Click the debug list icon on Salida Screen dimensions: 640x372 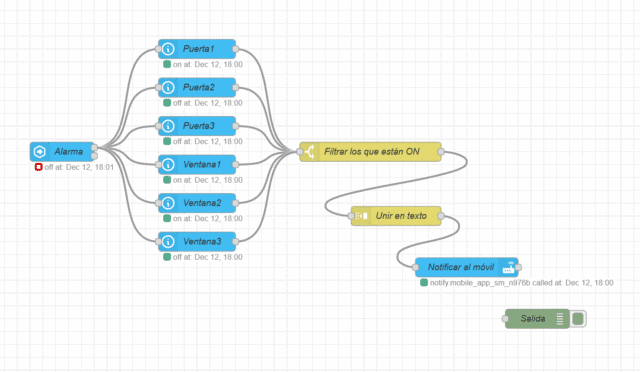point(560,319)
